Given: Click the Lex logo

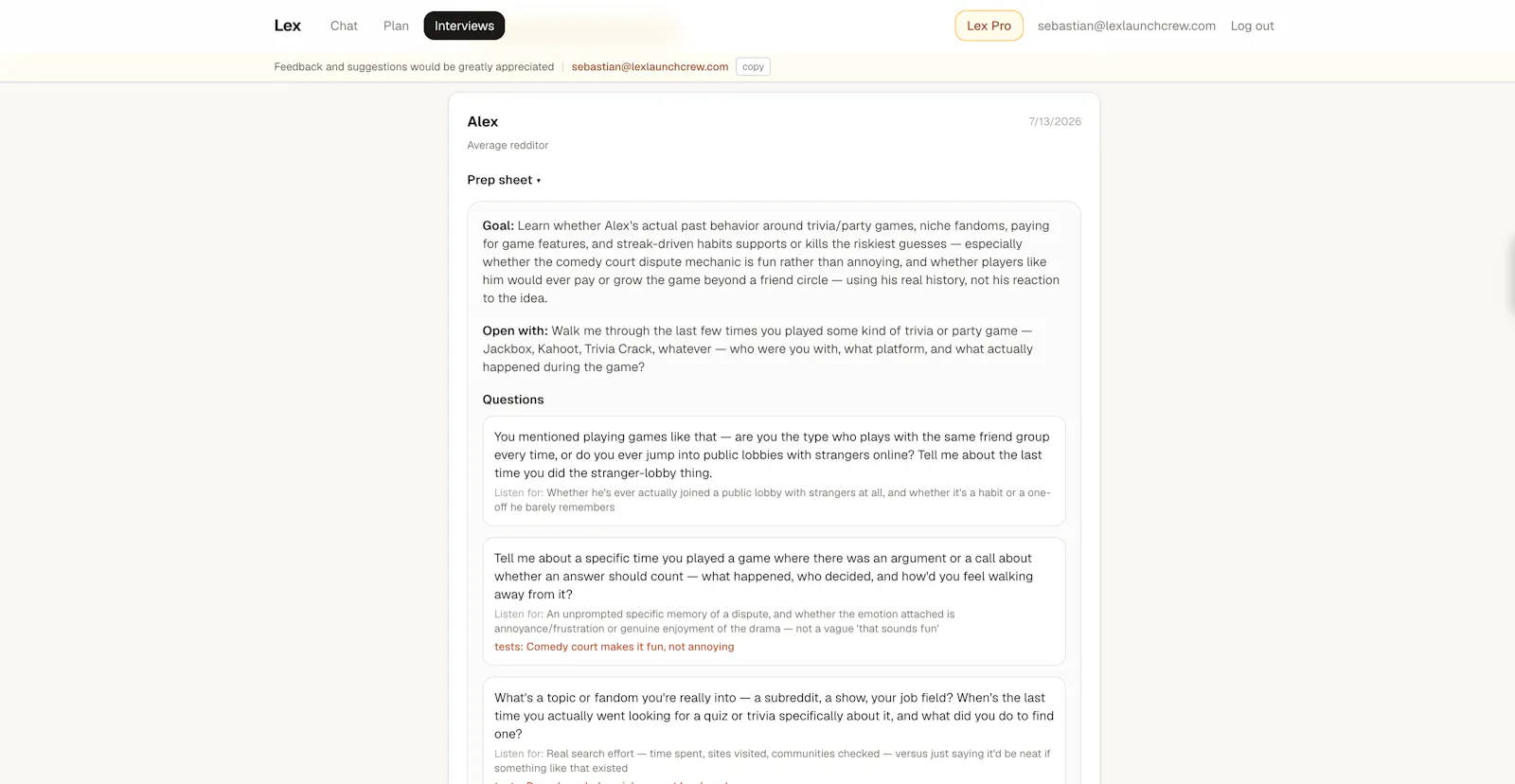Looking at the screenshot, I should [x=287, y=26].
